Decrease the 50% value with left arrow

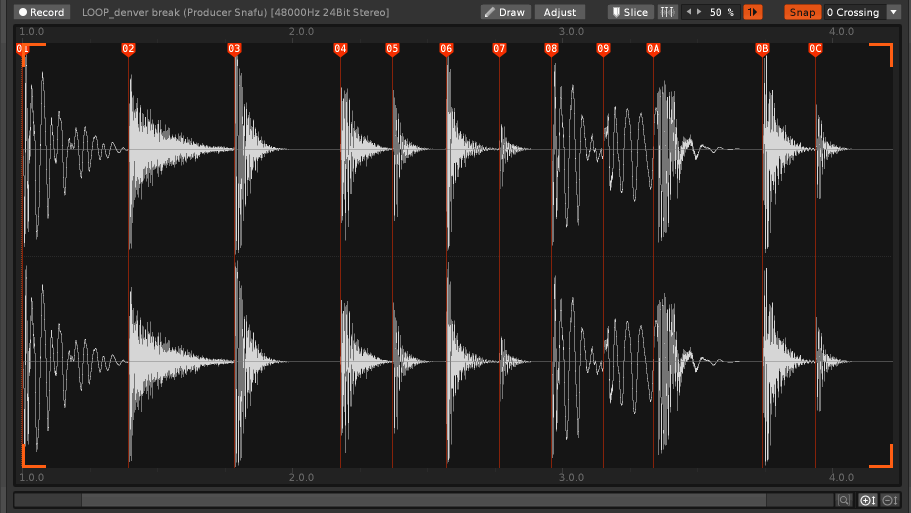coord(689,12)
